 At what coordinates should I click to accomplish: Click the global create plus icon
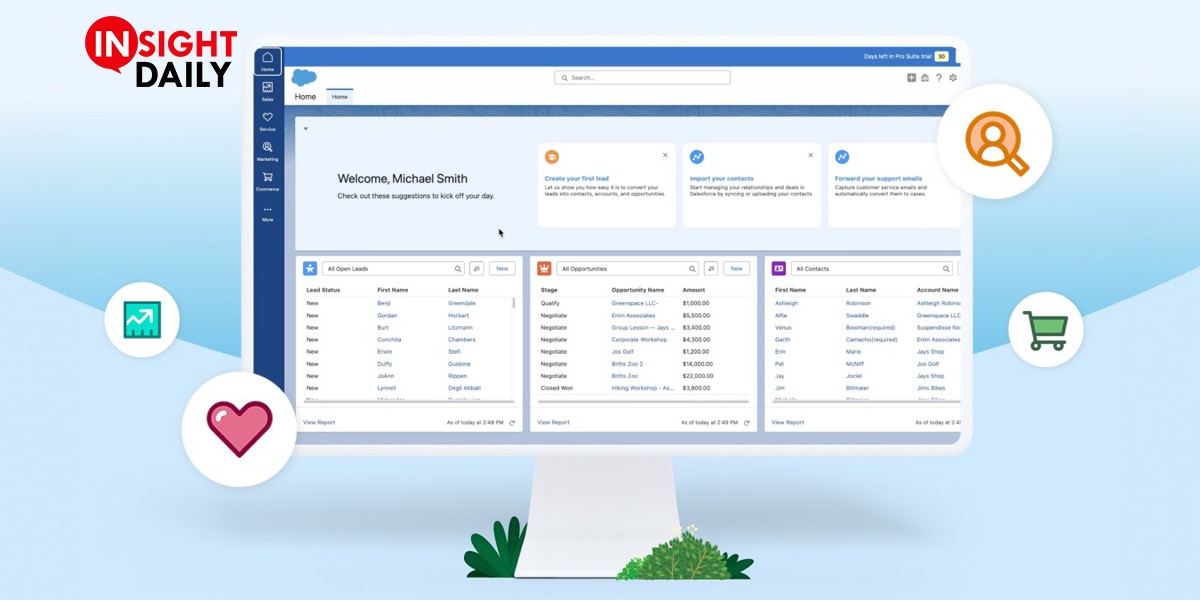911,78
